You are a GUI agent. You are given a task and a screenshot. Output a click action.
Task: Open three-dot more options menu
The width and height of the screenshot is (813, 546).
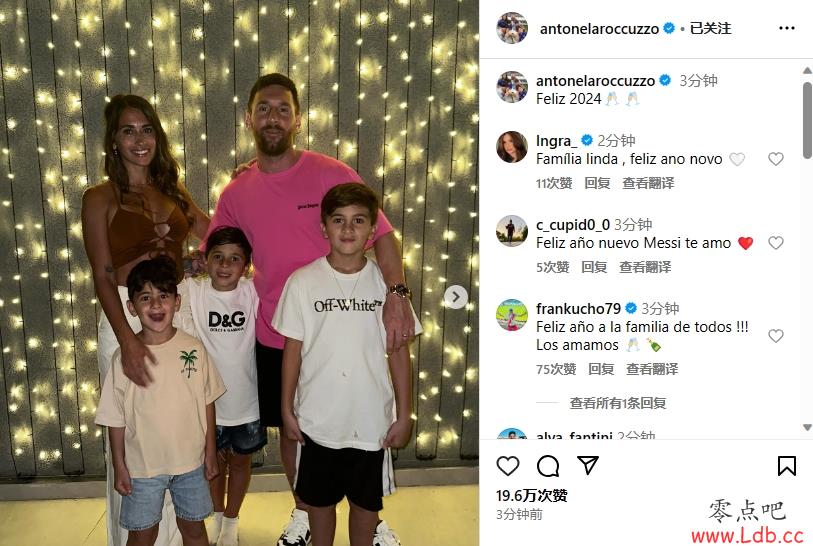click(x=787, y=28)
